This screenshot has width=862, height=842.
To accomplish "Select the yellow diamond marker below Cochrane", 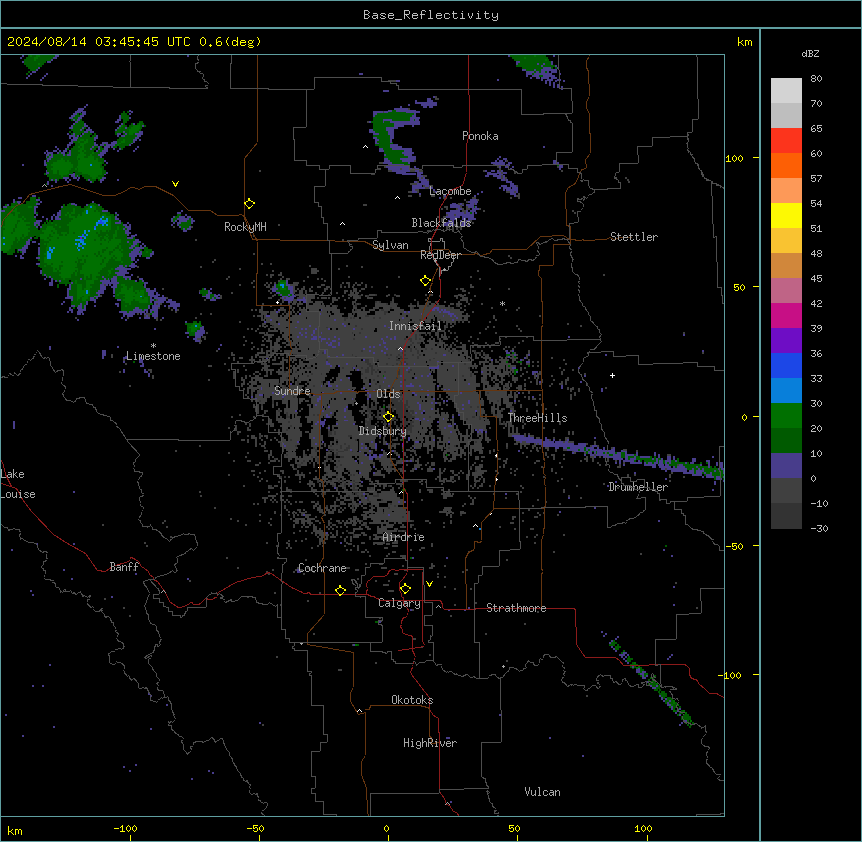I will click(340, 590).
